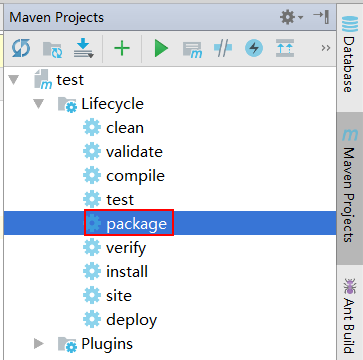The width and height of the screenshot is (363, 360).
Task: Collapse the test project node
Action: tap(14, 80)
